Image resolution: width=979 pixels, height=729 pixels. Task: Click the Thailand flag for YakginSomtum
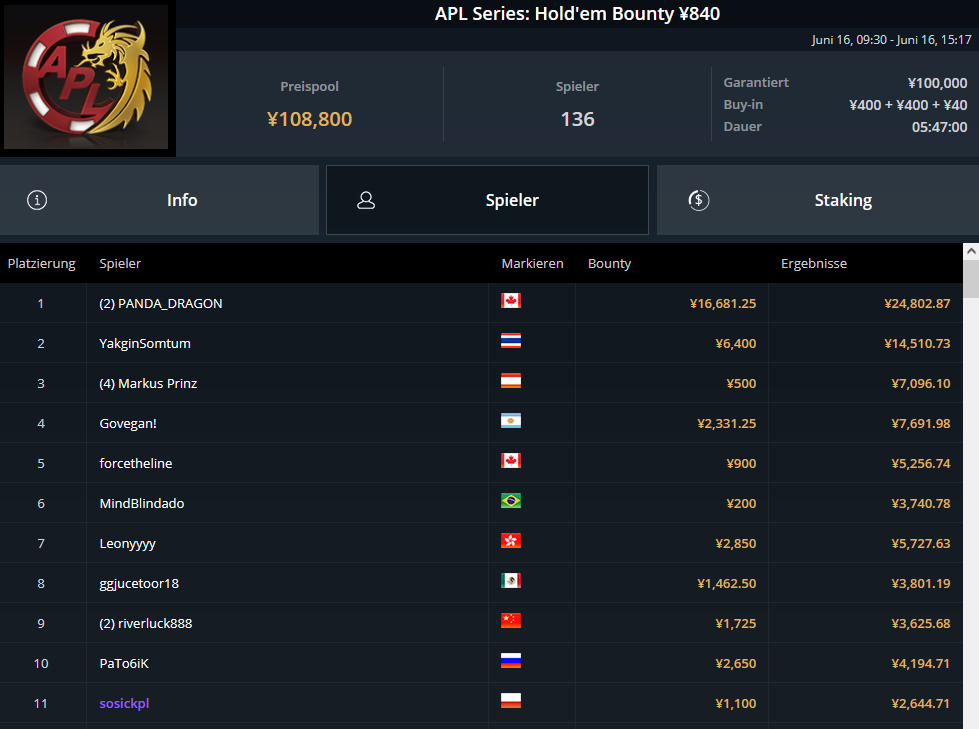511,341
